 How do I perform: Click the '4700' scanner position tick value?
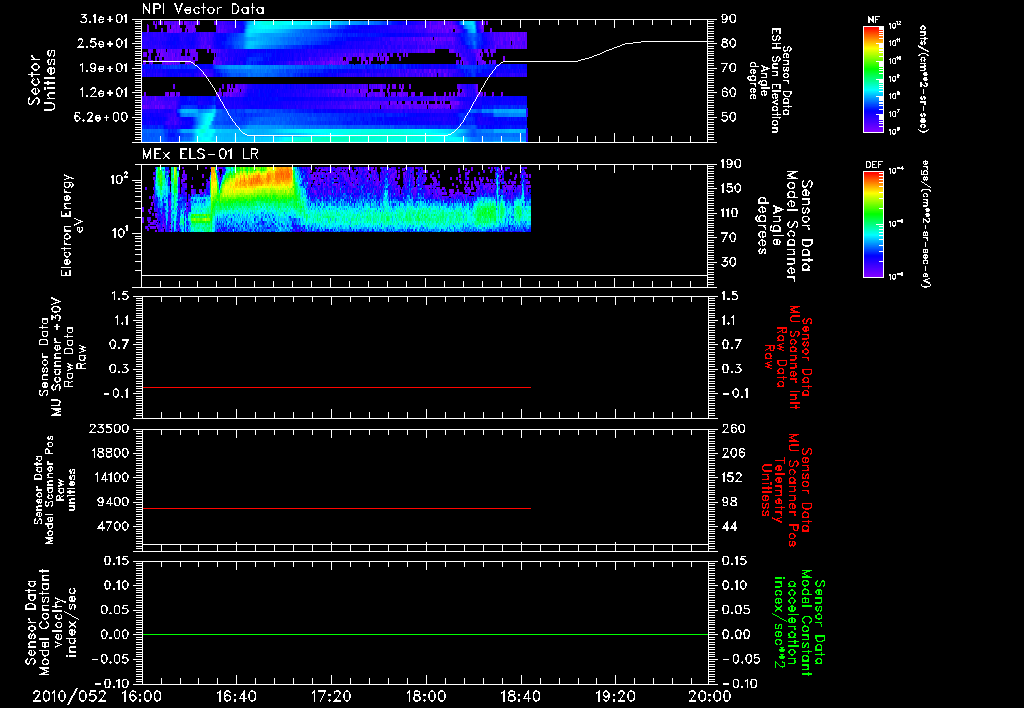tap(112, 526)
